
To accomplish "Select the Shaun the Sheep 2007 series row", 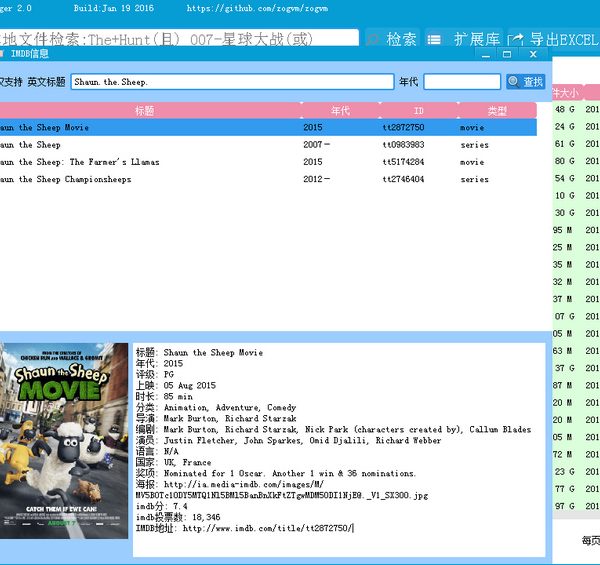I will click(x=150, y=145).
